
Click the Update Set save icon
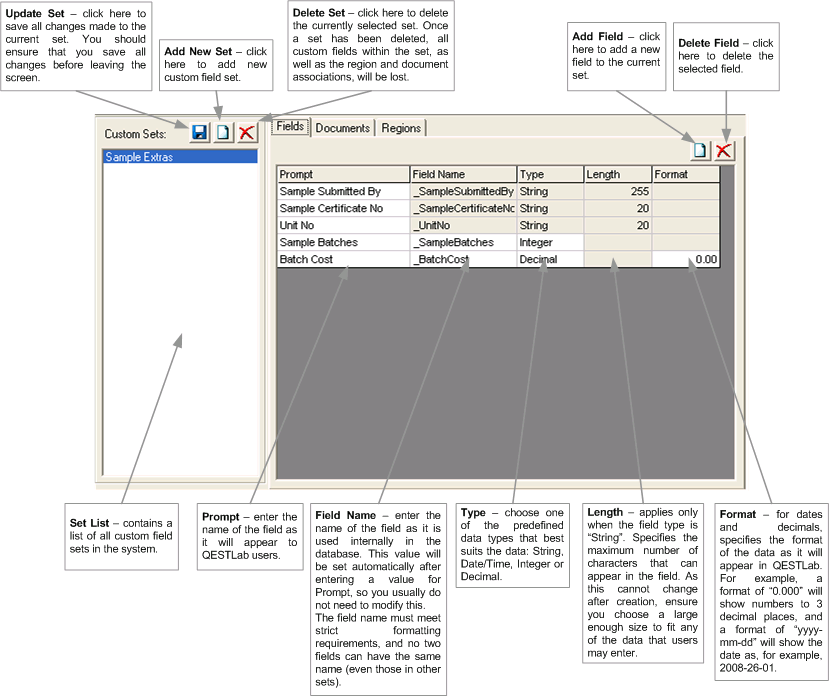pyautogui.click(x=200, y=132)
